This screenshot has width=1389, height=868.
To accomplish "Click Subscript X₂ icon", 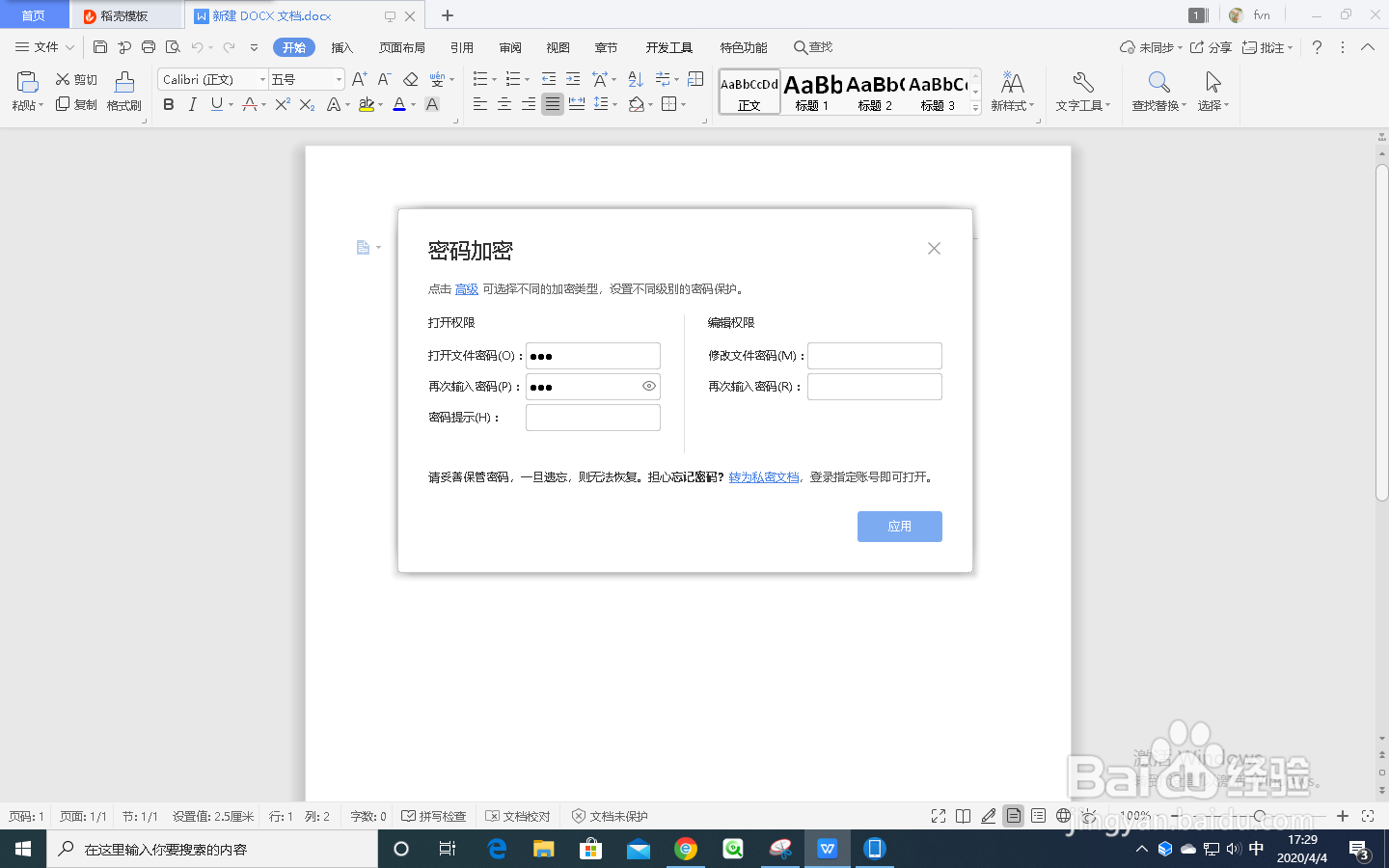I will pyautogui.click(x=307, y=104).
